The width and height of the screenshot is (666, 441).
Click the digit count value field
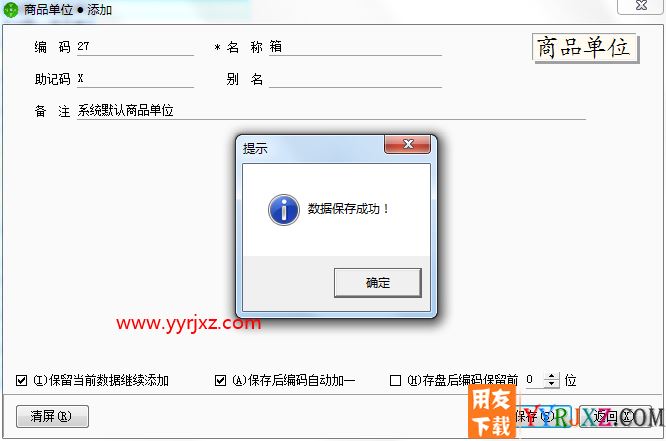point(535,380)
